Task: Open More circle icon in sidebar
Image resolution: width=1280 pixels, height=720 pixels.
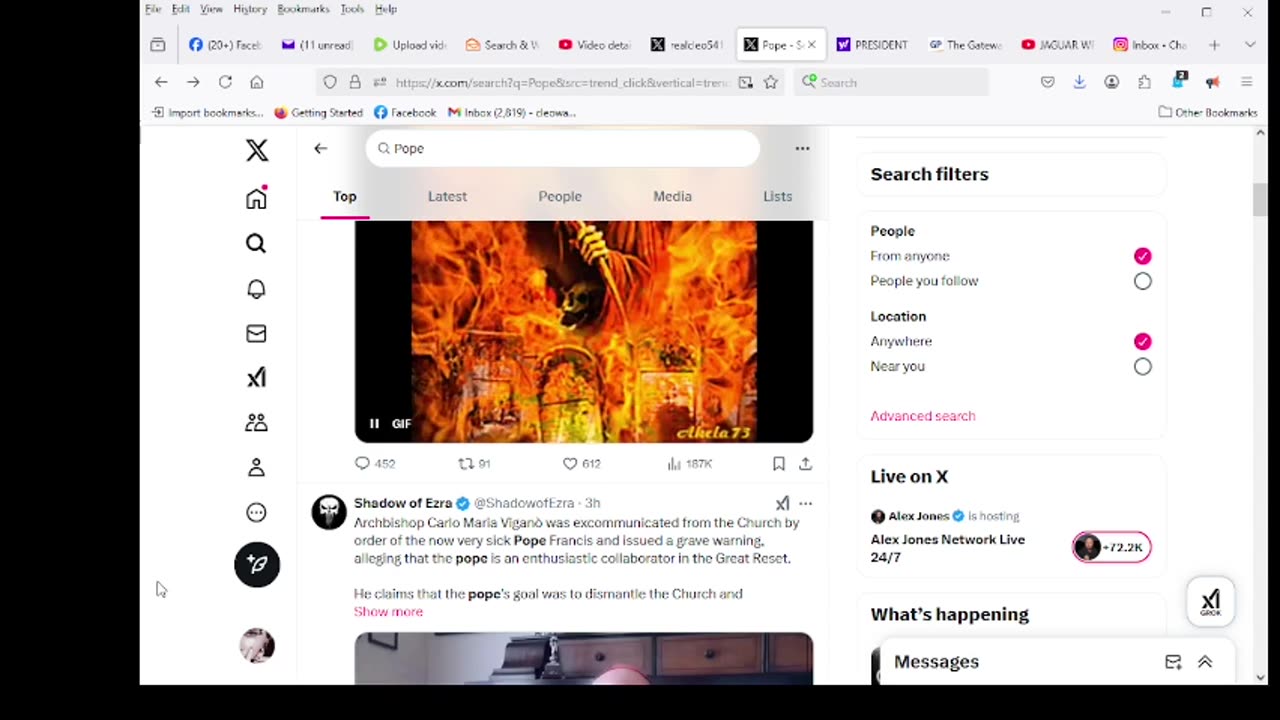Action: 256,512
